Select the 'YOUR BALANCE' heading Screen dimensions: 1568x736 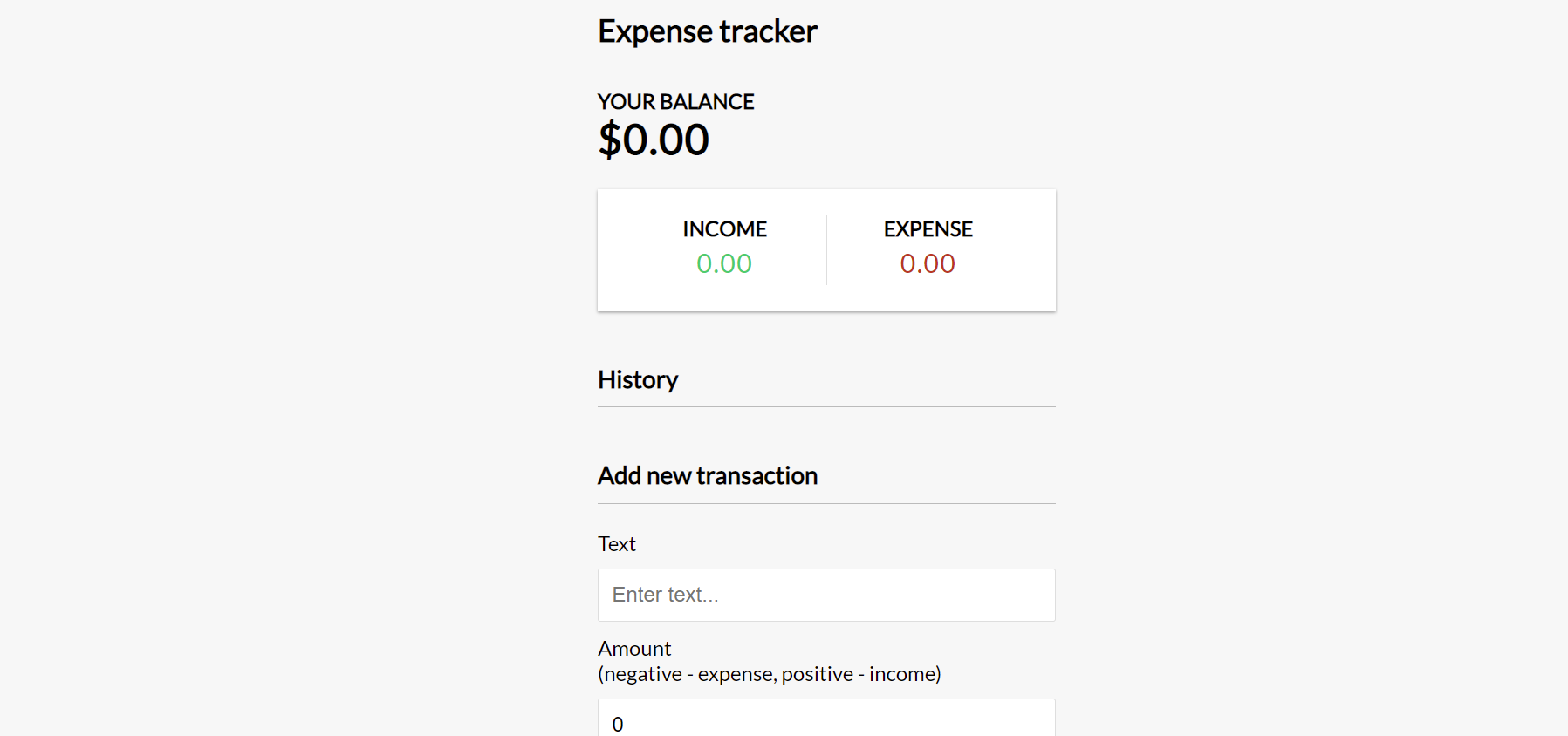coord(675,101)
